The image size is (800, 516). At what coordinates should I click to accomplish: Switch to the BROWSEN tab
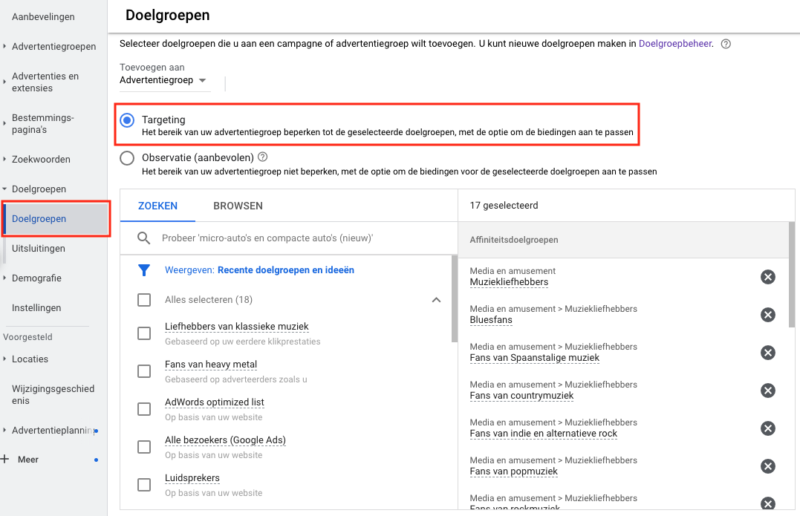click(238, 206)
